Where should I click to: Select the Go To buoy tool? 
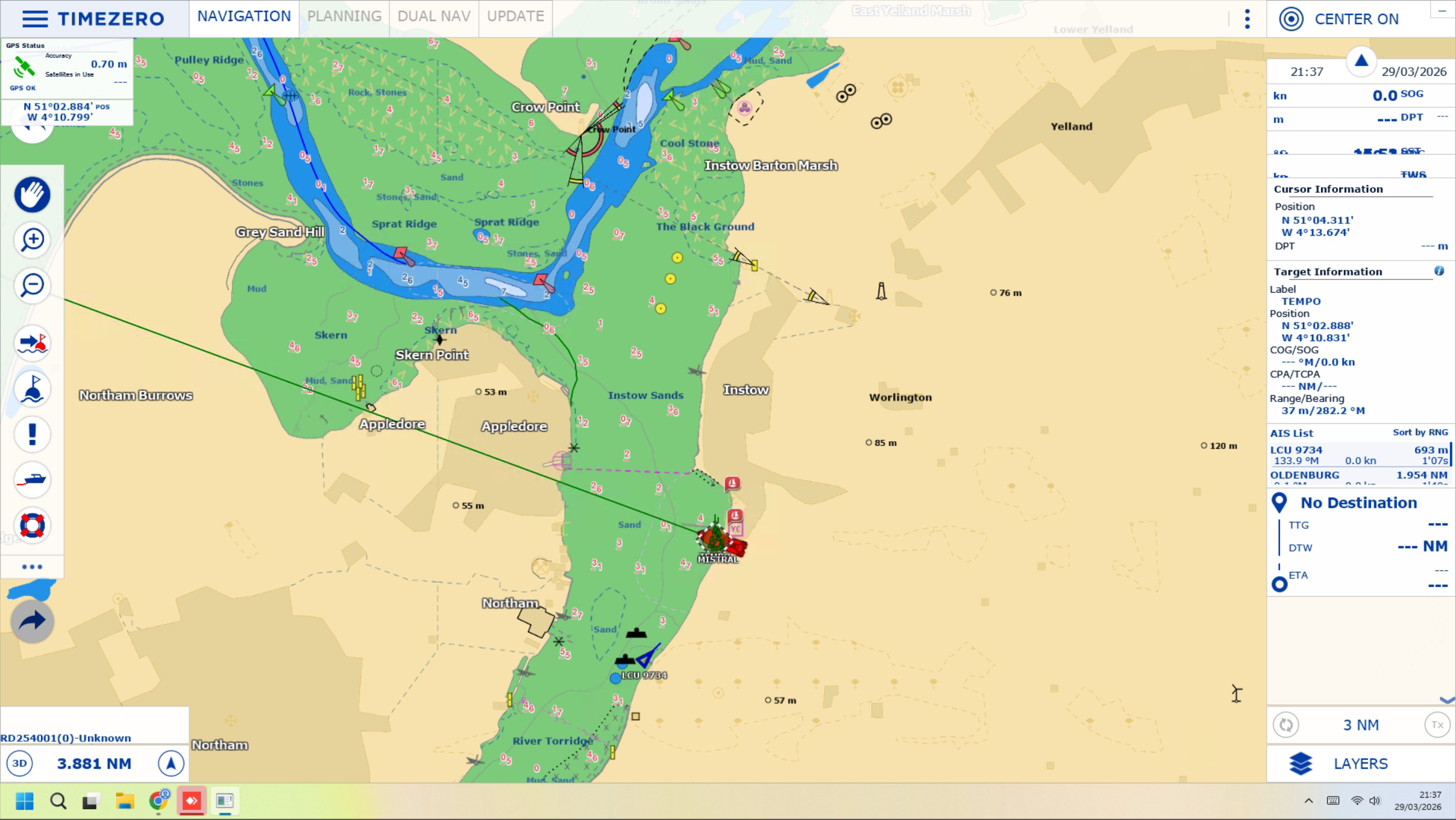tap(32, 343)
